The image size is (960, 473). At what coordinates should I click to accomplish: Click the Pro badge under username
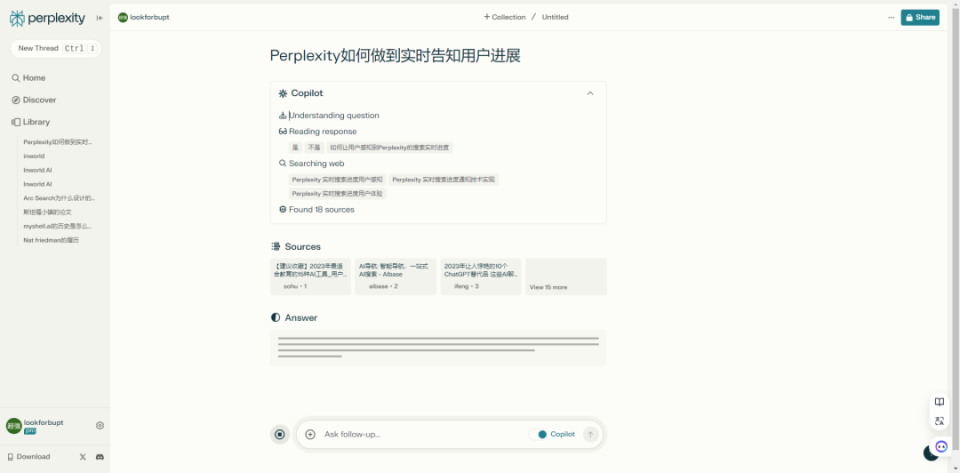click(x=30, y=431)
